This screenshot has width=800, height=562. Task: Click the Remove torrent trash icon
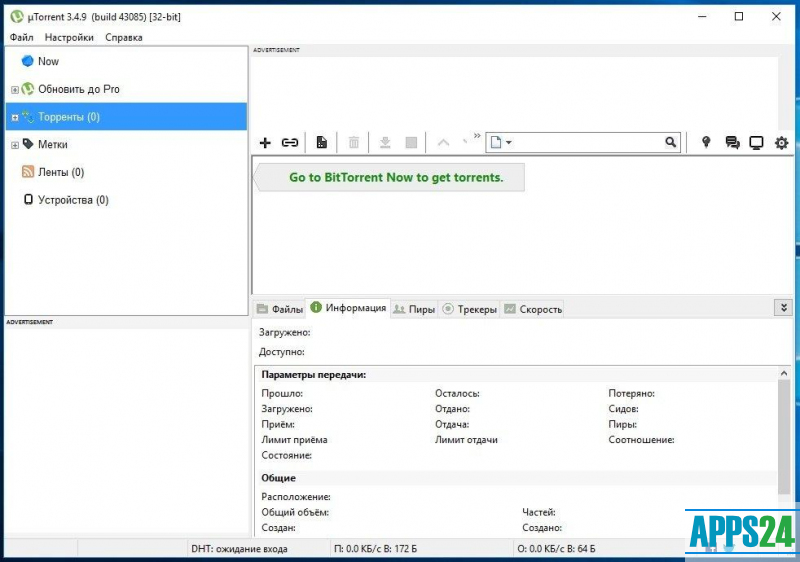click(354, 142)
